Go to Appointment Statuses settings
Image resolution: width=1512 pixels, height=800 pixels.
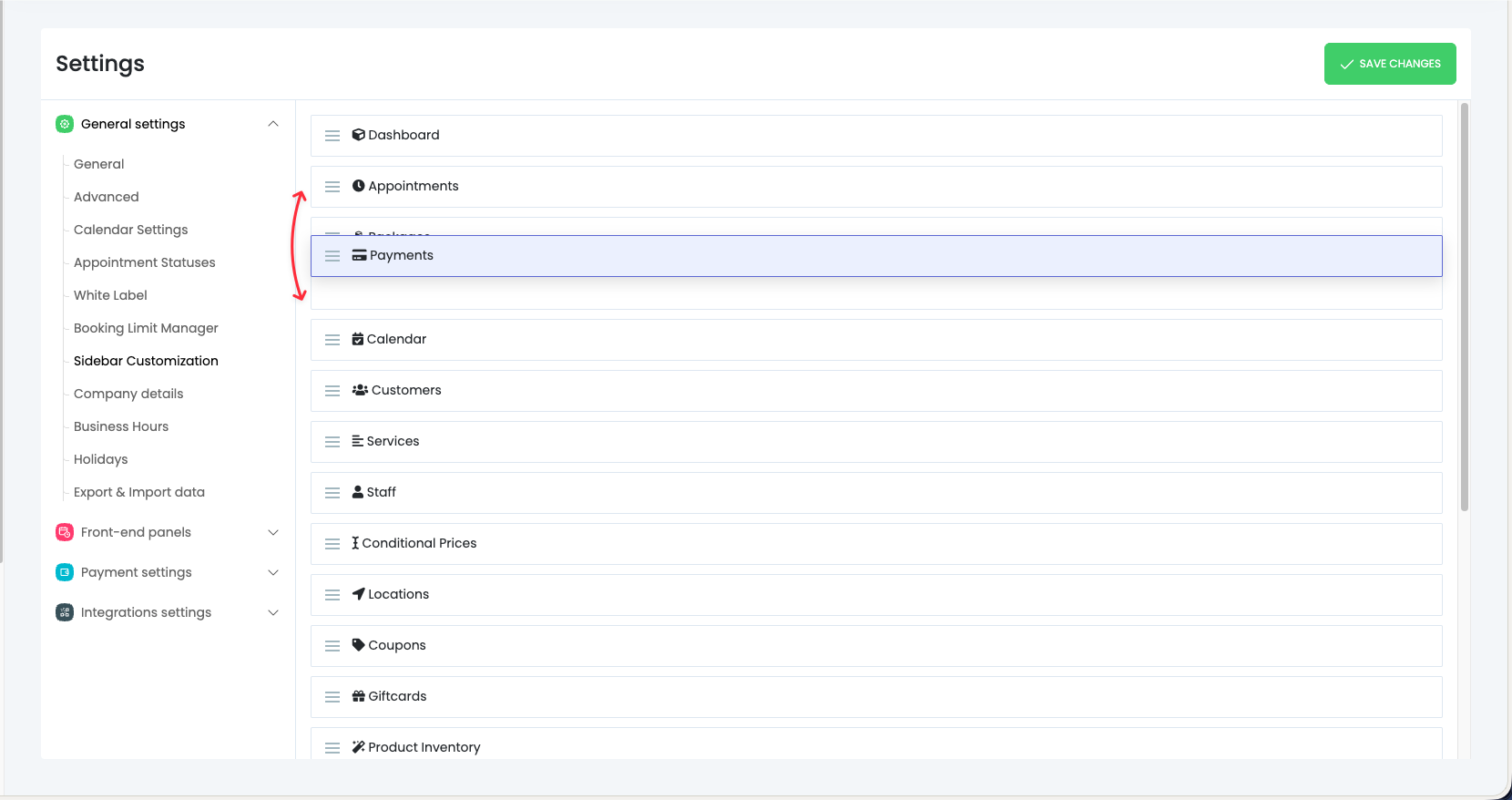(x=145, y=262)
